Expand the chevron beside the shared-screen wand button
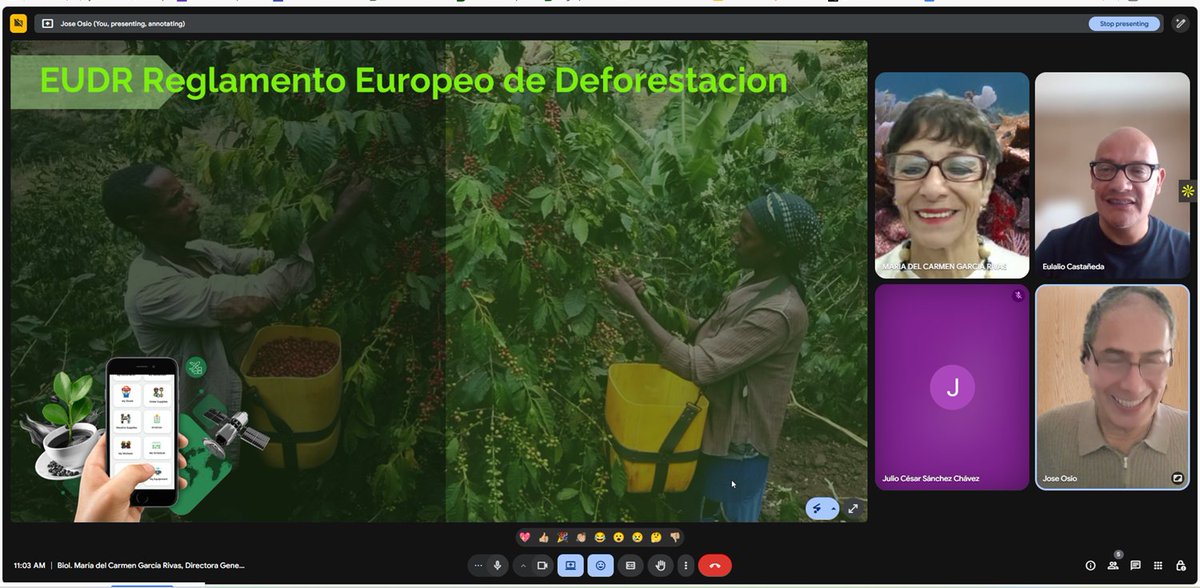 [835, 509]
